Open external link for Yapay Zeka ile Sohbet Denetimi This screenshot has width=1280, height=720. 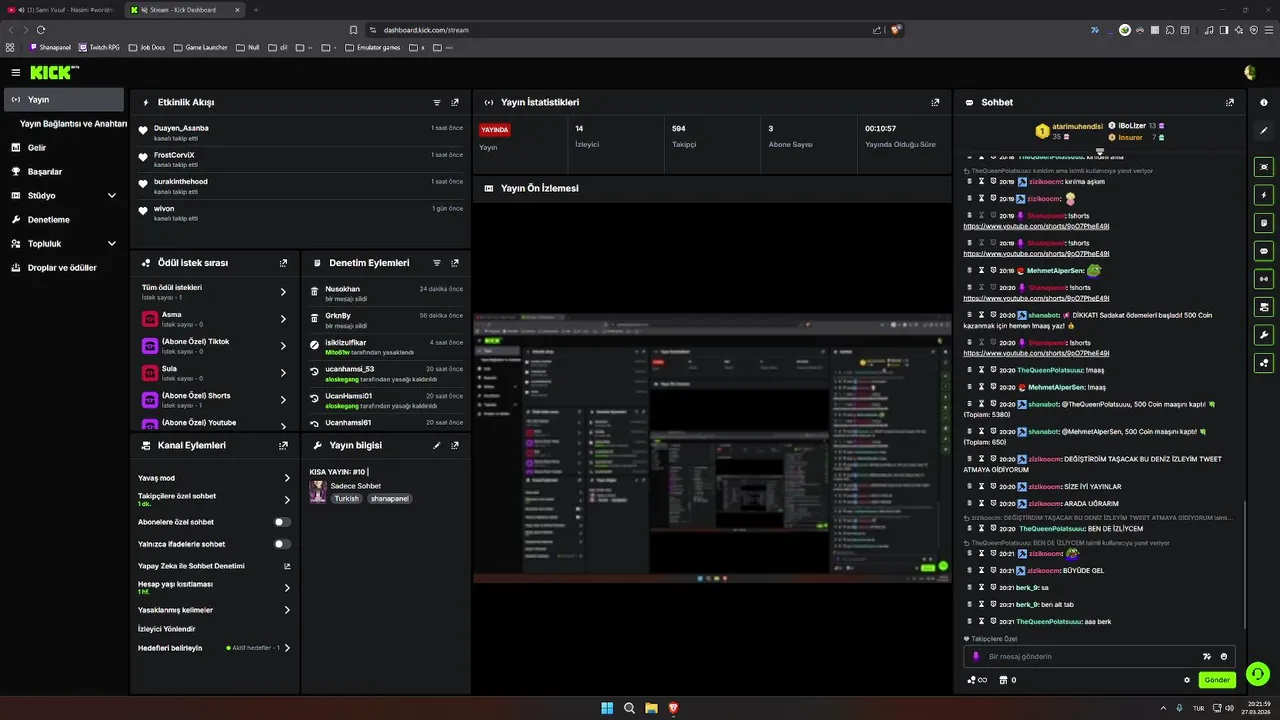coord(287,566)
